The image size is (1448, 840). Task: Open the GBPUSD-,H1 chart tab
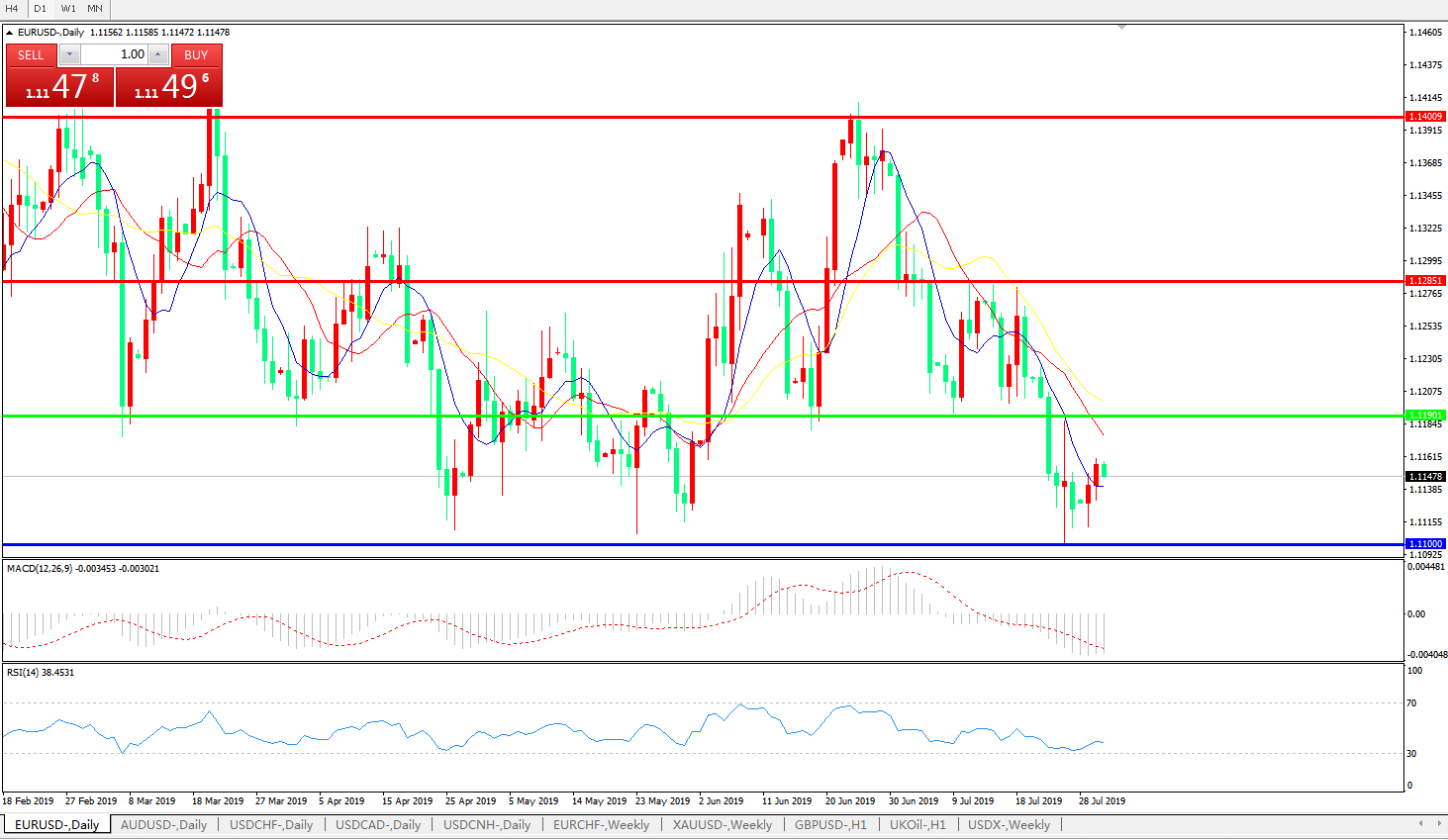click(829, 825)
